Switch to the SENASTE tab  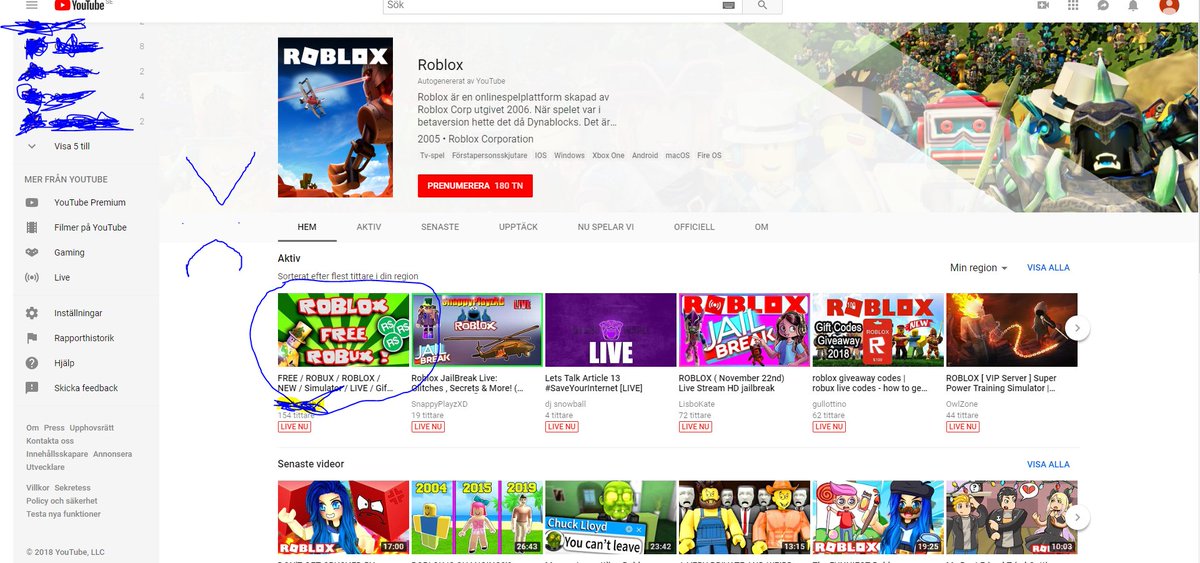click(x=440, y=227)
